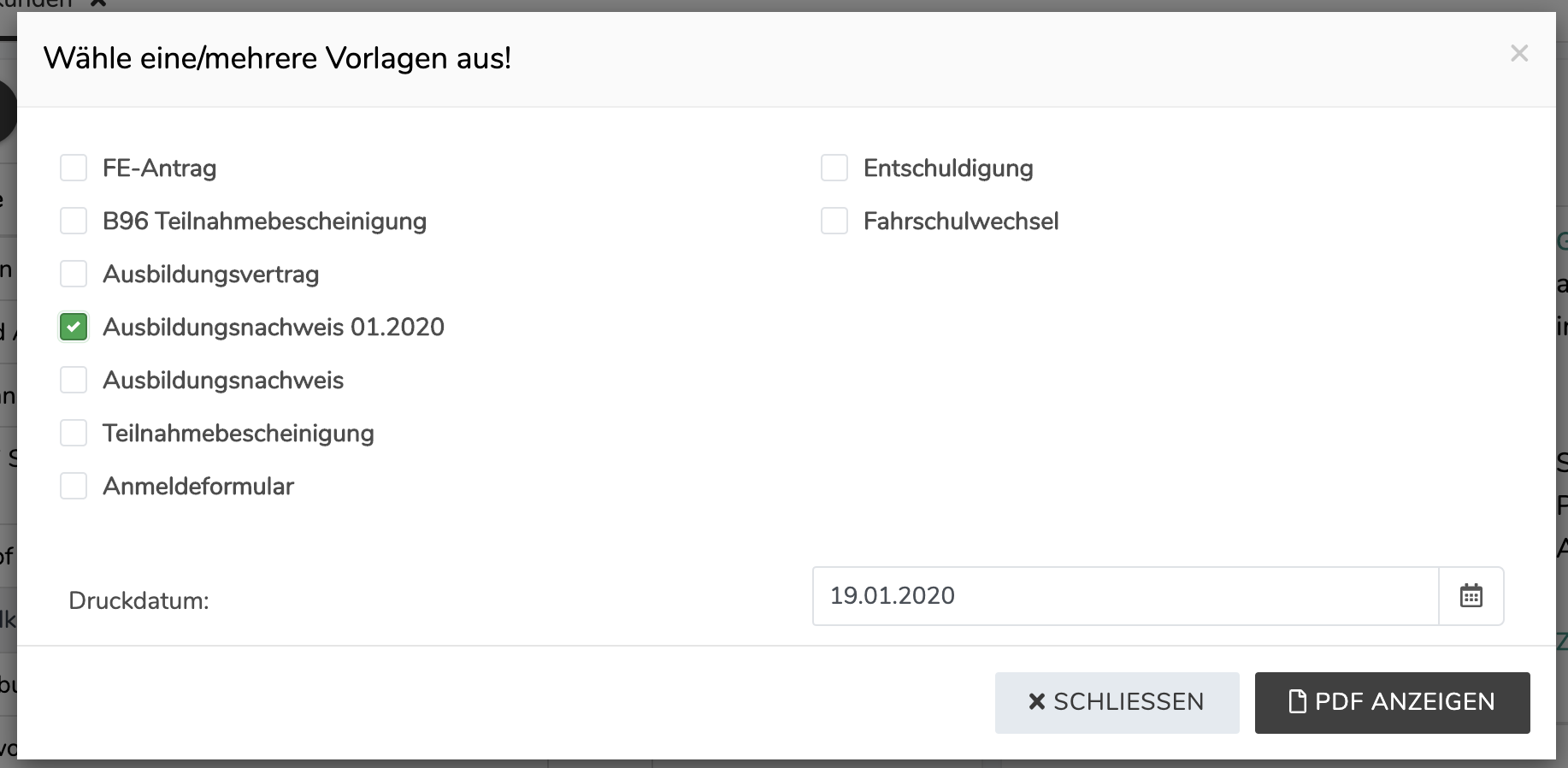Click the Druckdatum label text
Screen dimensions: 1568x768
tap(139, 601)
